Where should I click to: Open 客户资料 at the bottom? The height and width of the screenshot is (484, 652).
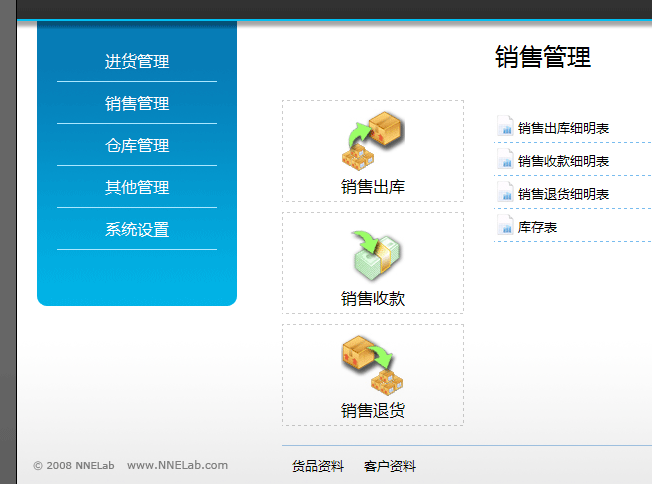[390, 466]
